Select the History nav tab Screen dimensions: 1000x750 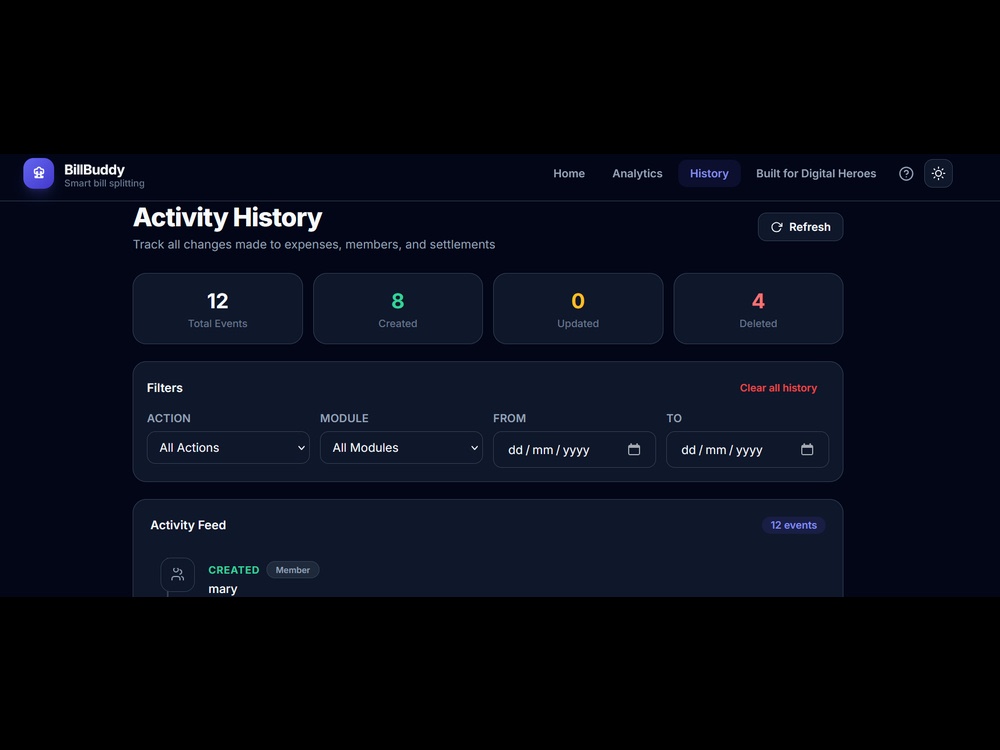coord(709,173)
